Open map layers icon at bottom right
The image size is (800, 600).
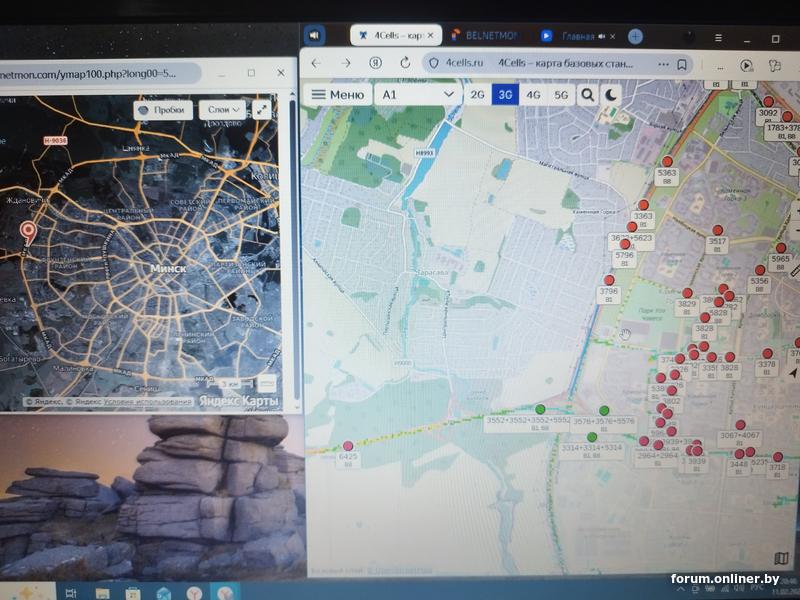coord(781,558)
